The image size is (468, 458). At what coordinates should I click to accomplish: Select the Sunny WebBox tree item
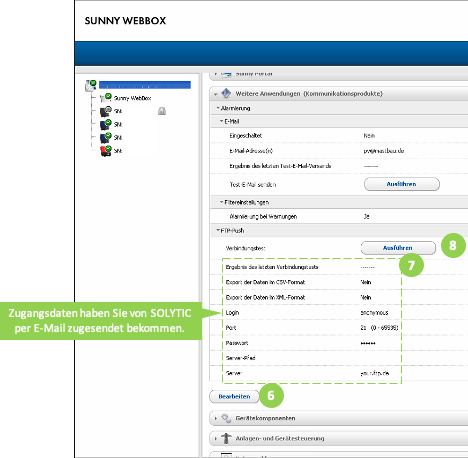(x=132, y=98)
